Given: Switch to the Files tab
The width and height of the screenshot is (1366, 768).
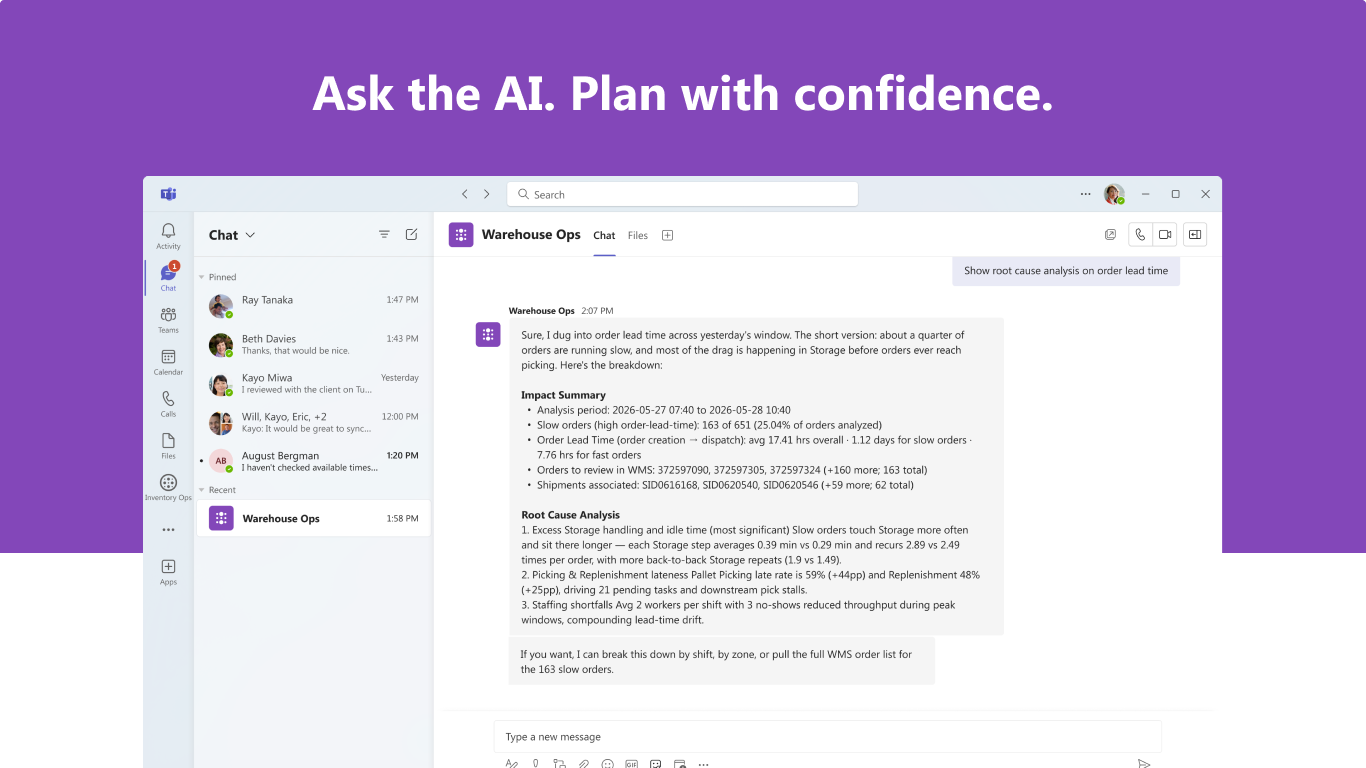Looking at the screenshot, I should [638, 236].
